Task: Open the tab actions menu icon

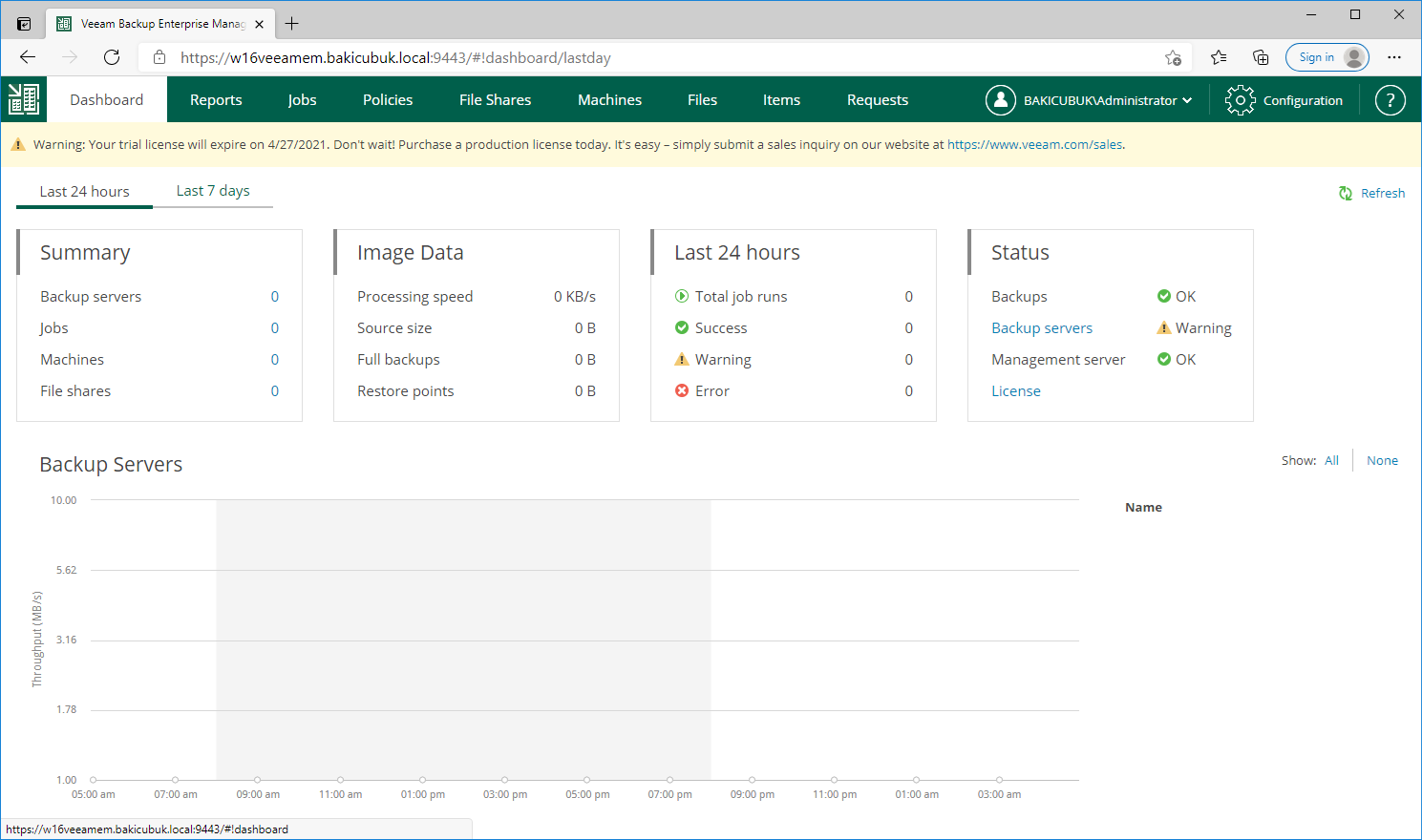Action: [24, 24]
